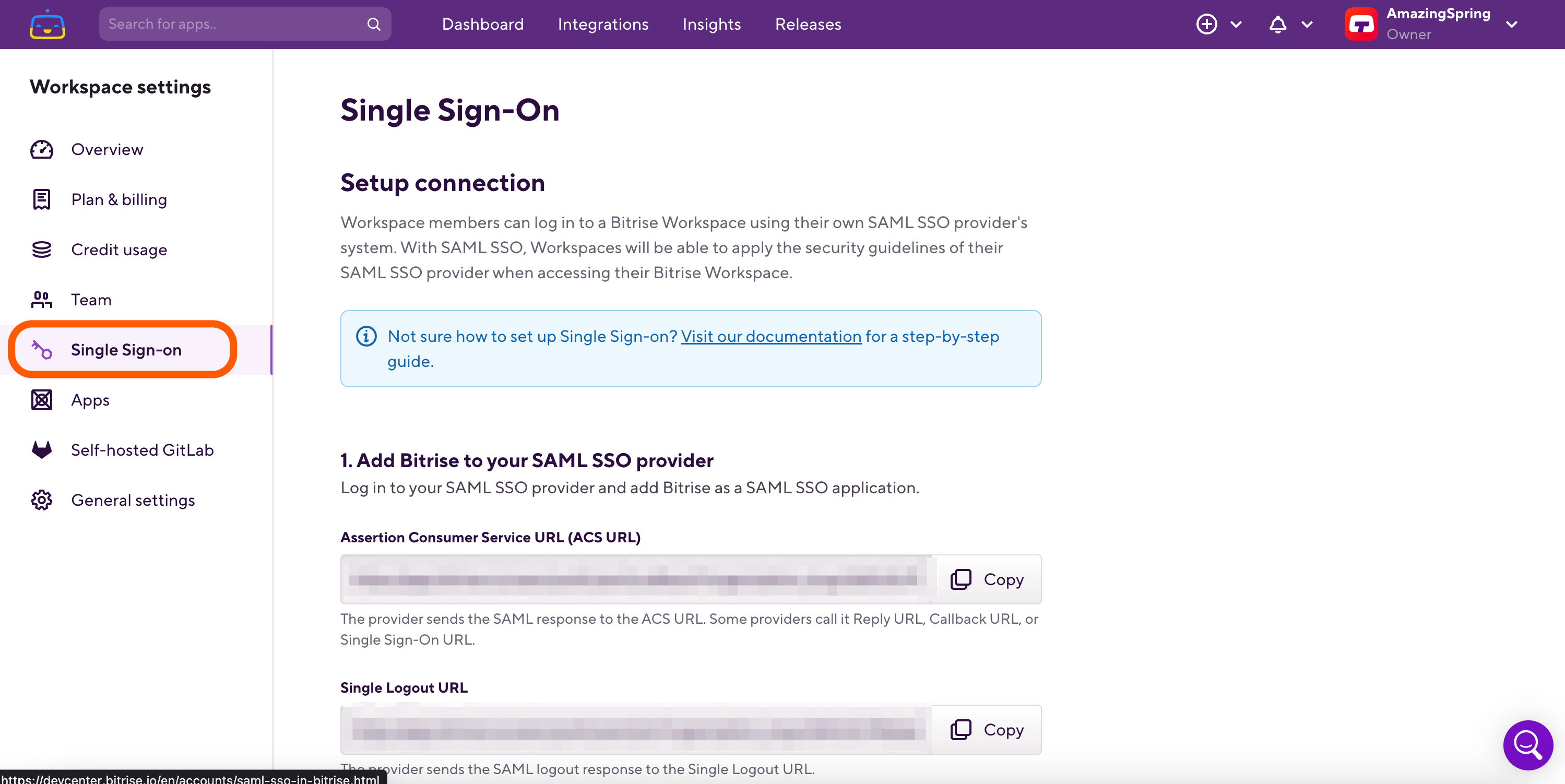Select the Team settings icon
The width and height of the screenshot is (1565, 784).
[41, 300]
